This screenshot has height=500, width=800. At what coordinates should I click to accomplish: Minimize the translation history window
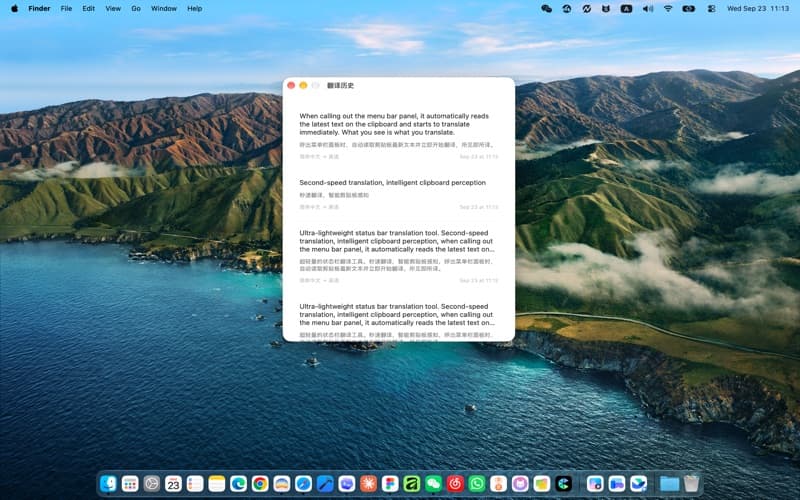(303, 85)
